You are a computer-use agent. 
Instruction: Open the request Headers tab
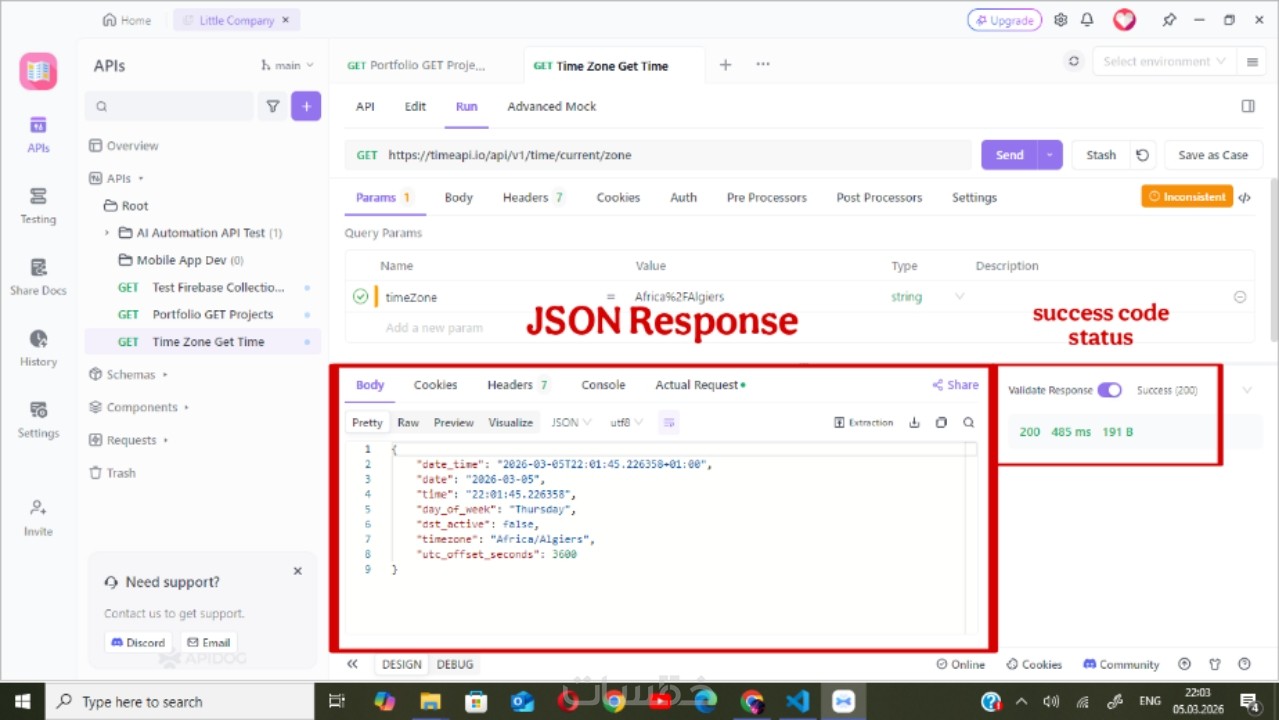click(533, 197)
